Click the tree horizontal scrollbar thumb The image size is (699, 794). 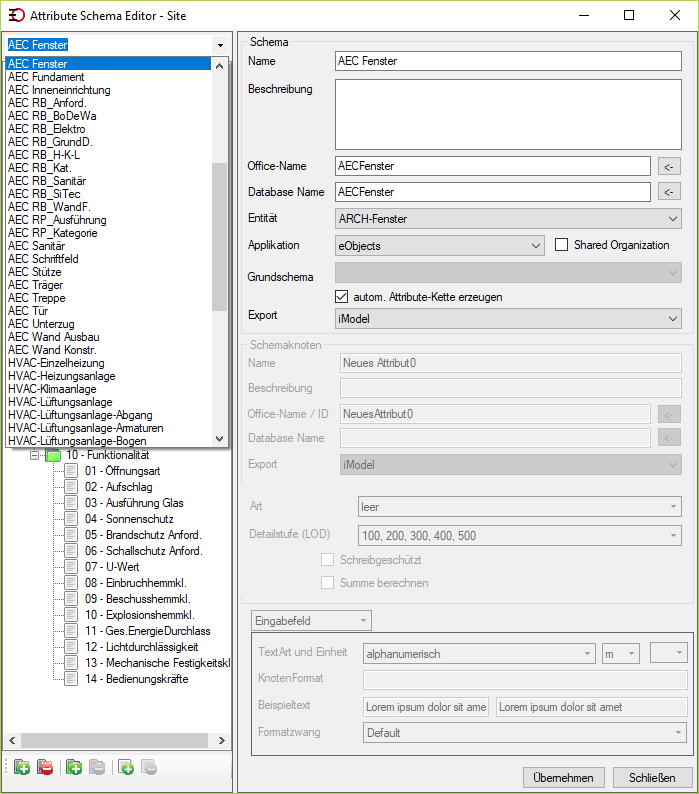tap(114, 740)
